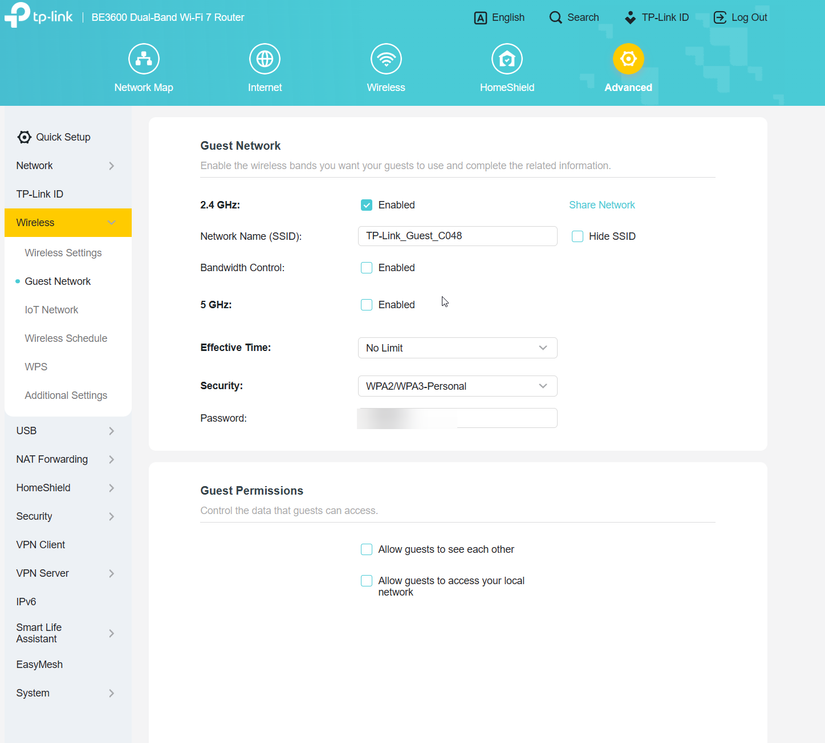This screenshot has height=743, width=825.
Task: Expand the NAT Forwarding chevron
Action: tap(112, 460)
